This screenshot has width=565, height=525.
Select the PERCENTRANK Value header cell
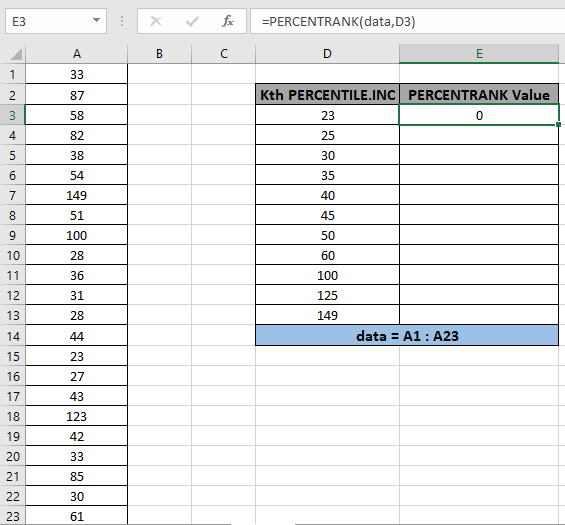(479, 95)
